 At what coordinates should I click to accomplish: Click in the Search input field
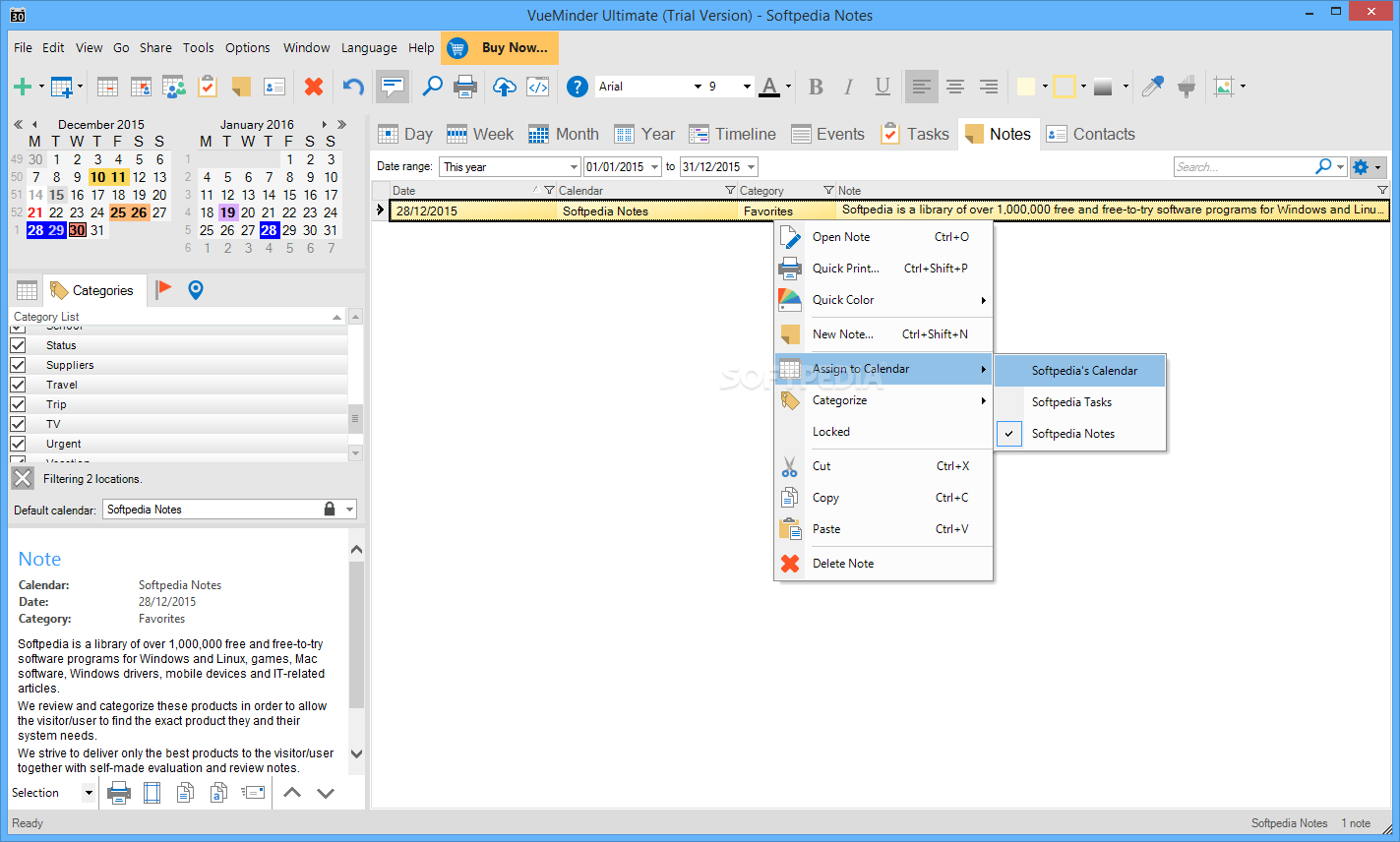coord(1242,167)
